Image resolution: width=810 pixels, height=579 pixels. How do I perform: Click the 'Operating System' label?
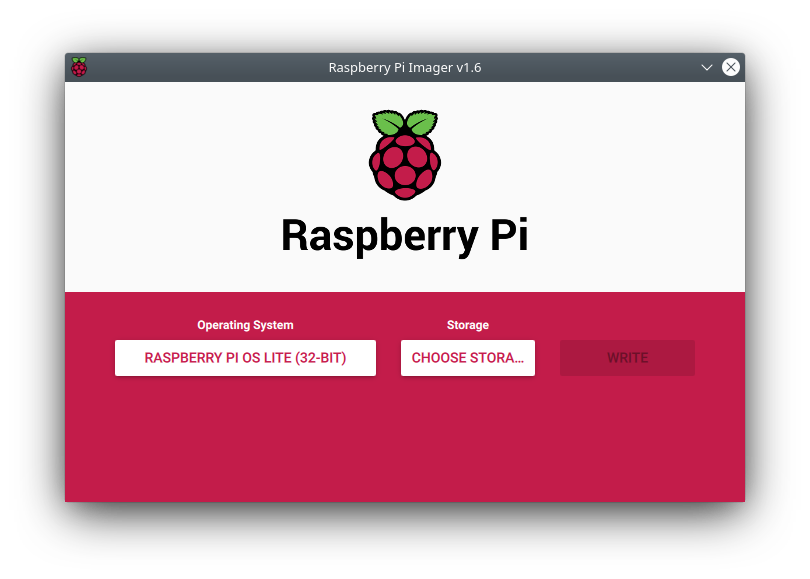245,325
